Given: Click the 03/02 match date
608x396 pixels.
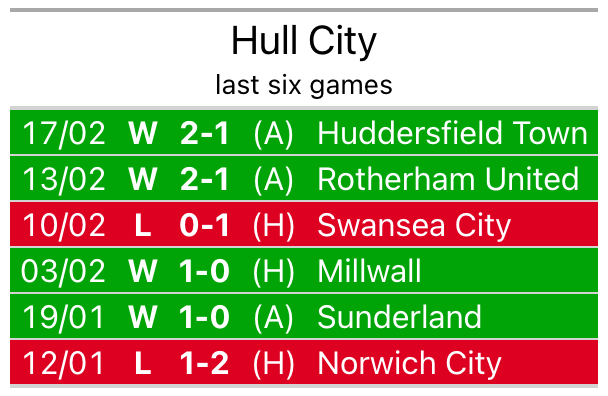Looking at the screenshot, I should point(63,271).
